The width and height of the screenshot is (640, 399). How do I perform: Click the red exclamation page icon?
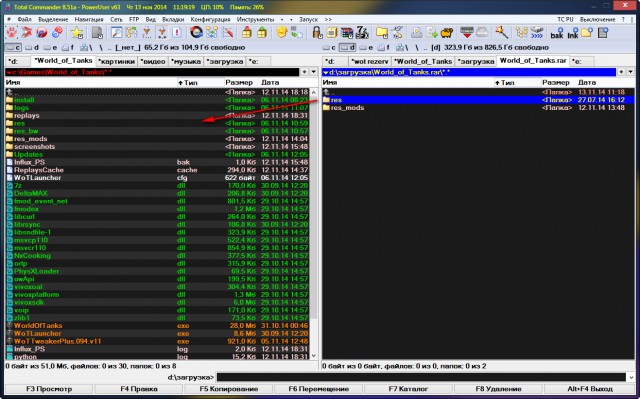tap(177, 33)
